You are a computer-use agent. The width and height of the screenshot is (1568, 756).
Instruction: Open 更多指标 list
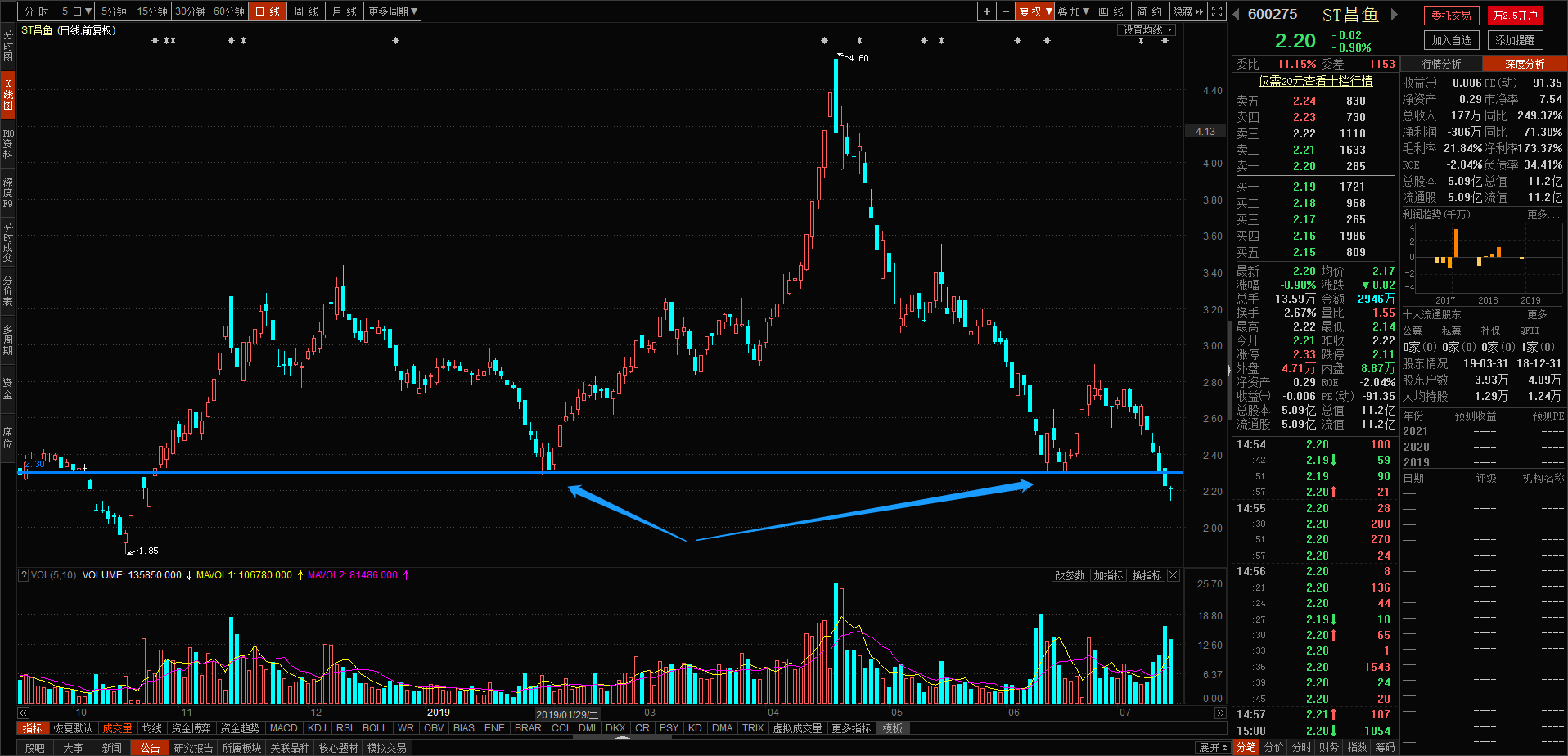click(x=851, y=728)
